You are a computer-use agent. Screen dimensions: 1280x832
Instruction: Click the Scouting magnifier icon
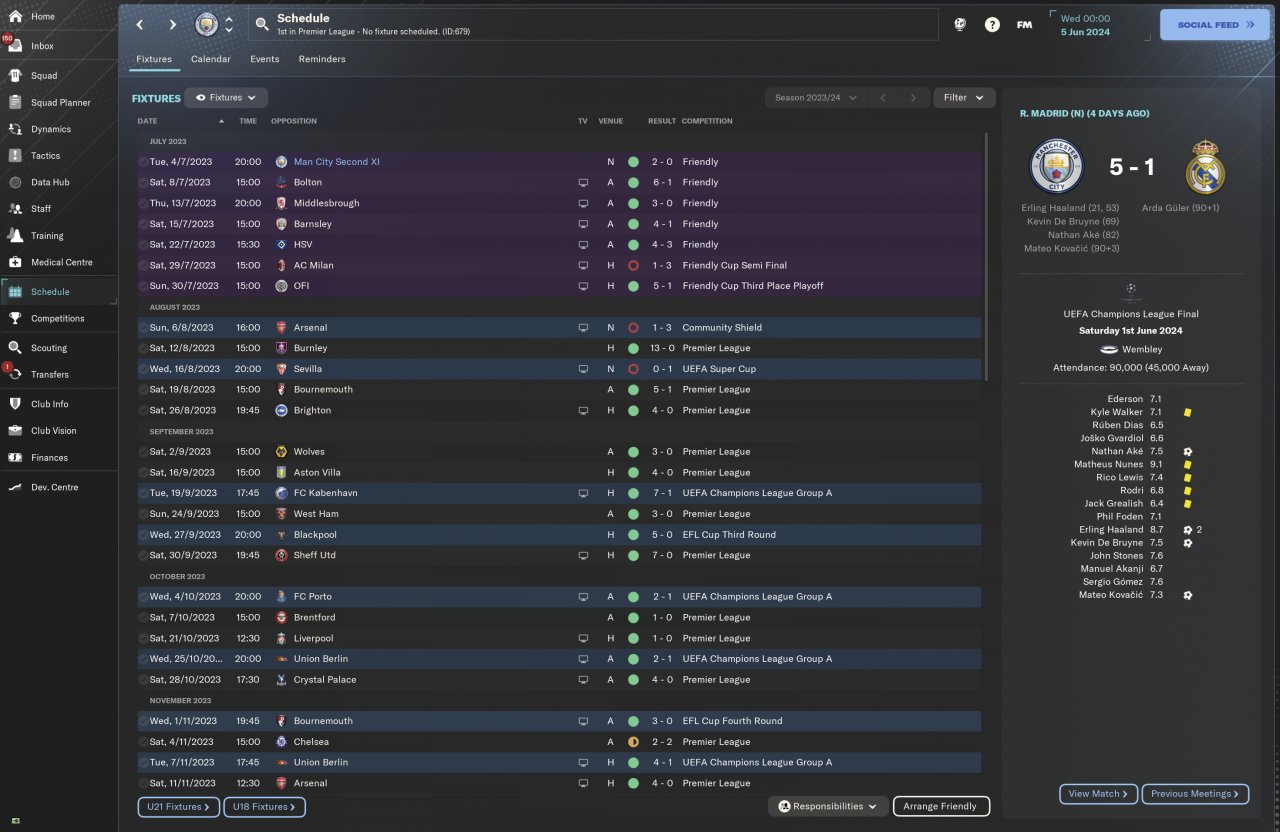15,348
